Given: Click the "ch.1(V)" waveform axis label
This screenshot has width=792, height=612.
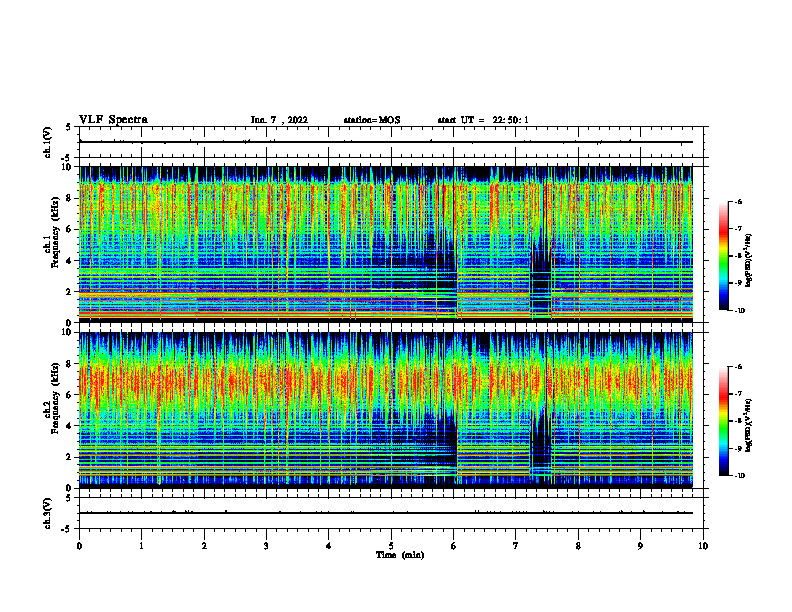Looking at the screenshot, I should [x=48, y=142].
